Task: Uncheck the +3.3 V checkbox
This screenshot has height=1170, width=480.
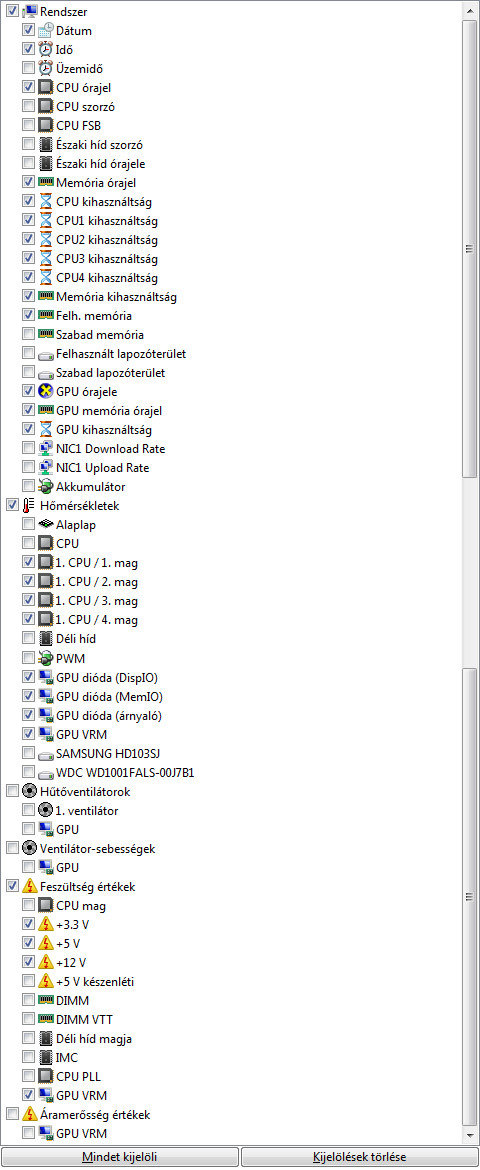Action: tap(28, 924)
